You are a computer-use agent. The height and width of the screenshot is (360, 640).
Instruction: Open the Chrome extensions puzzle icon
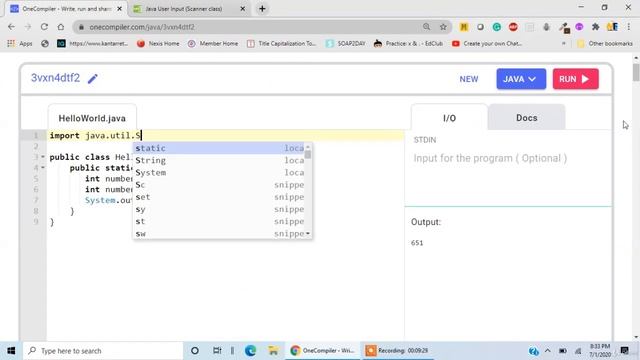click(596, 27)
